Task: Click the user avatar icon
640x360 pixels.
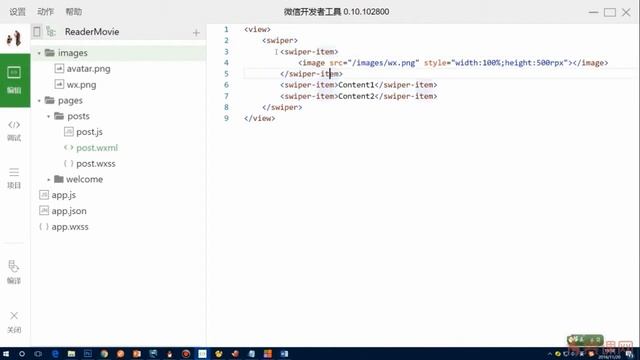Action: pyautogui.click(x=14, y=38)
